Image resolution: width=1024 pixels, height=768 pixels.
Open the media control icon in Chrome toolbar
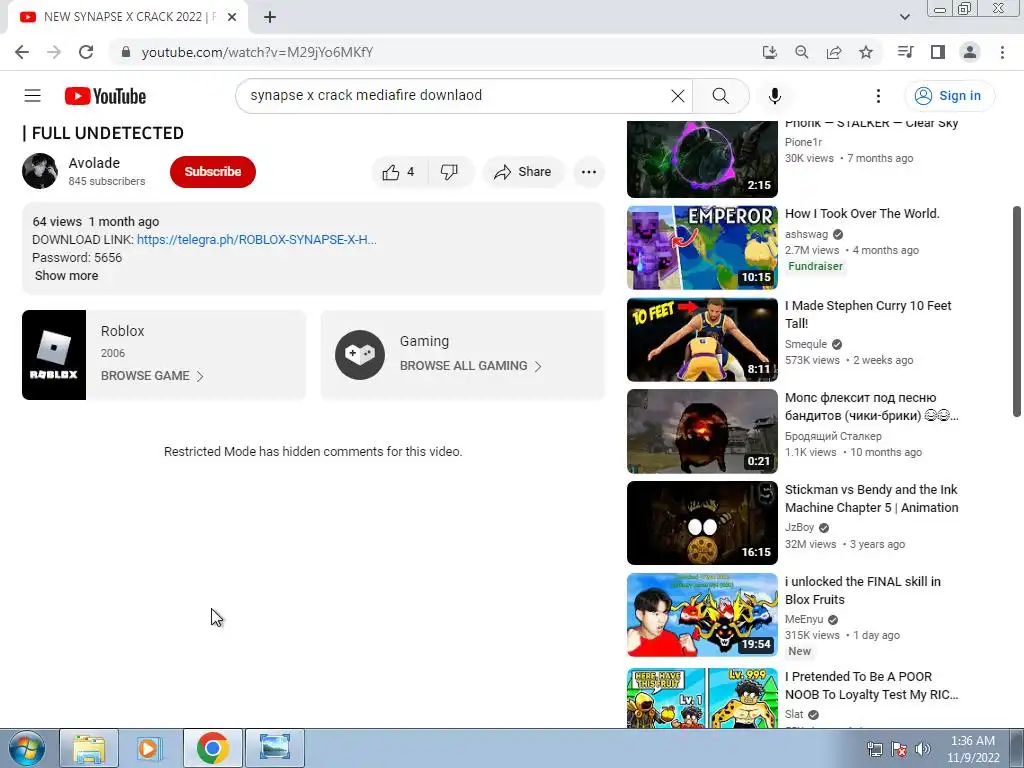click(x=905, y=52)
